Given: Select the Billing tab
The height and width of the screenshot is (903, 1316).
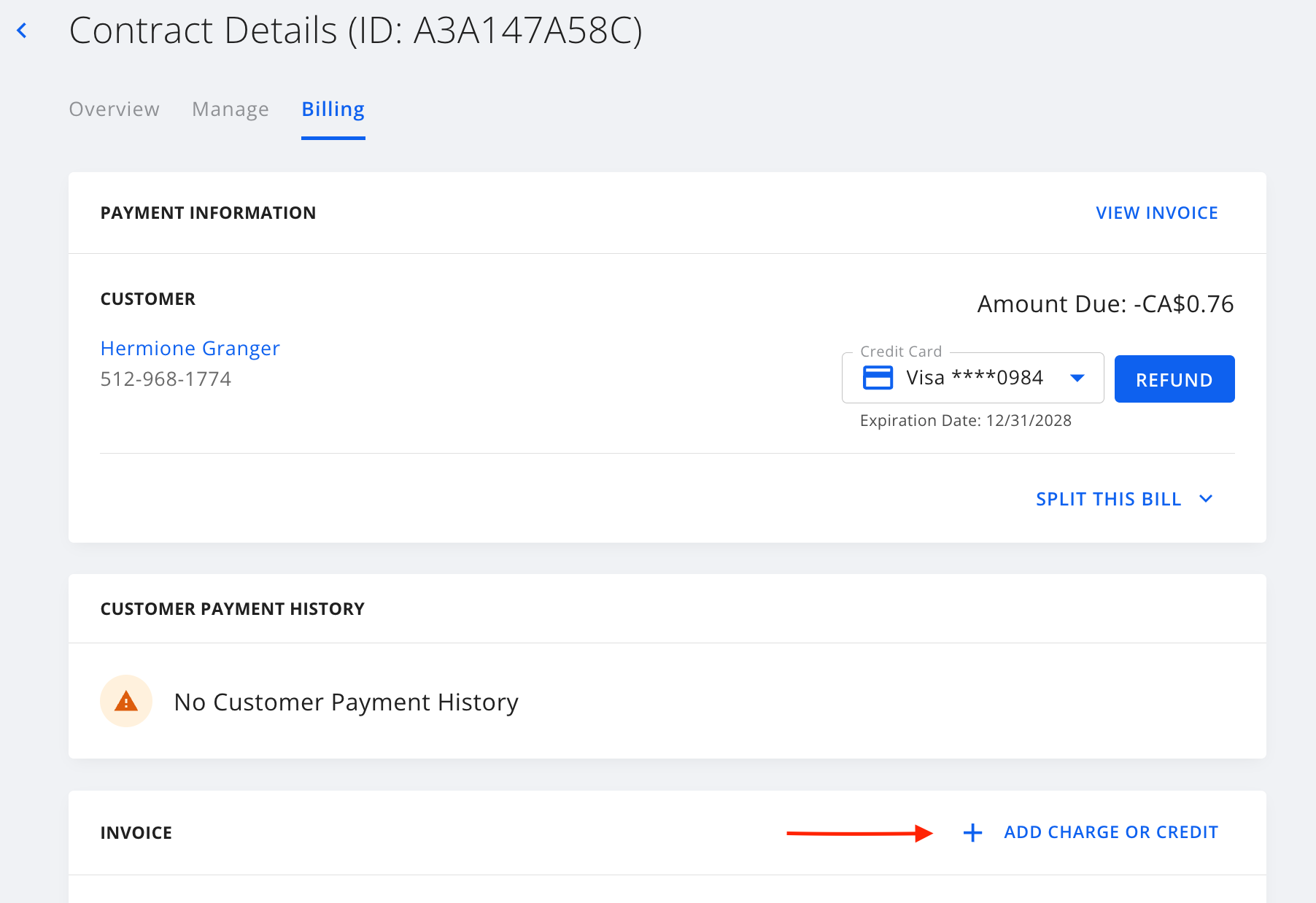Looking at the screenshot, I should pyautogui.click(x=333, y=109).
